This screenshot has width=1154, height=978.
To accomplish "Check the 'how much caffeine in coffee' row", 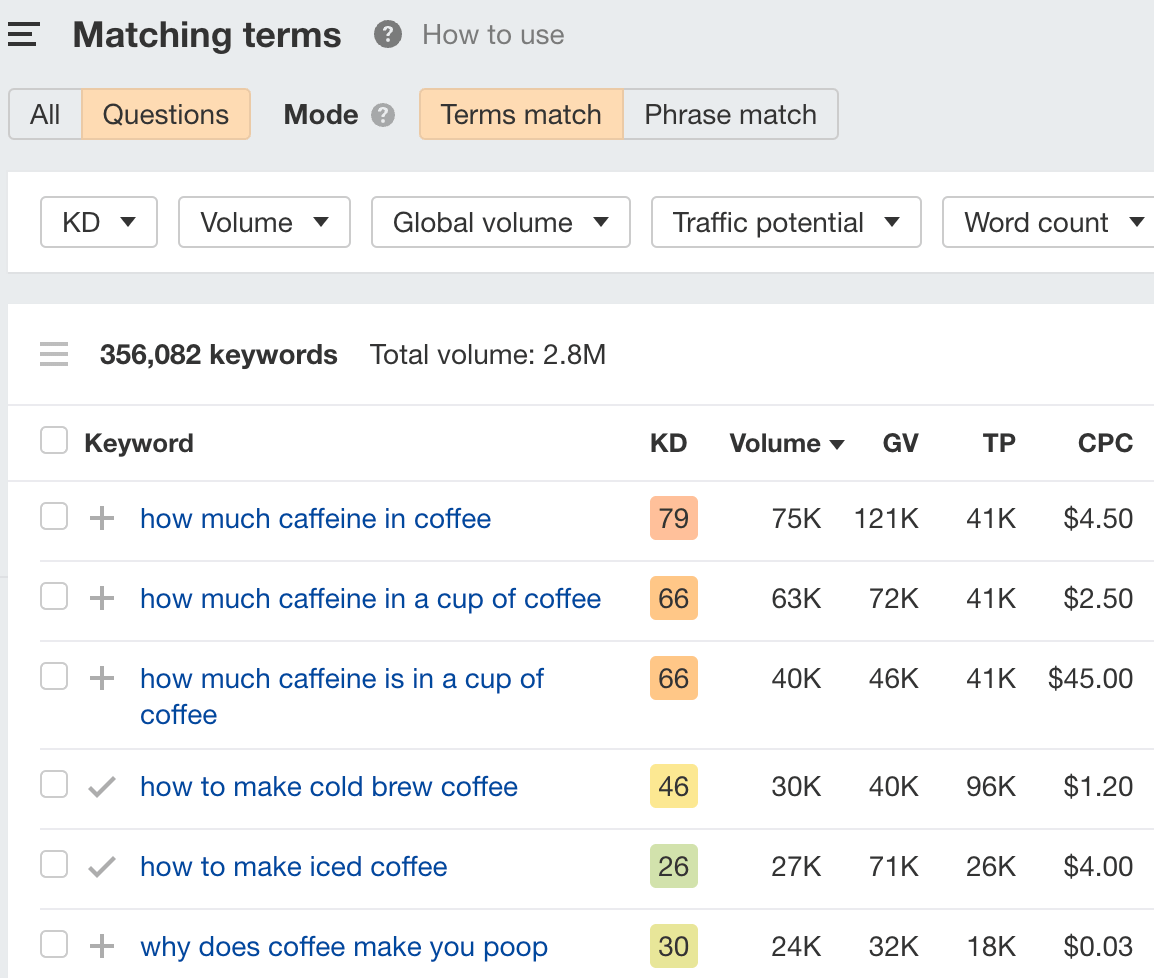I will pos(54,516).
